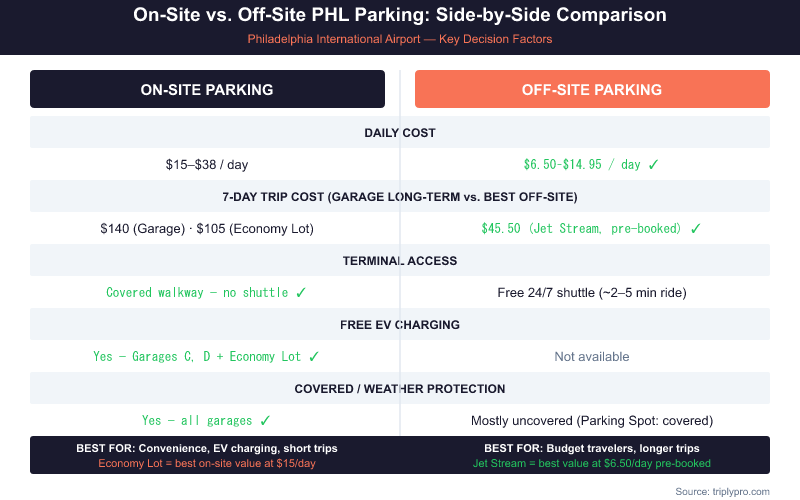Select the FREE EV CHARGING row header
This screenshot has height=500, width=800.
click(400, 324)
